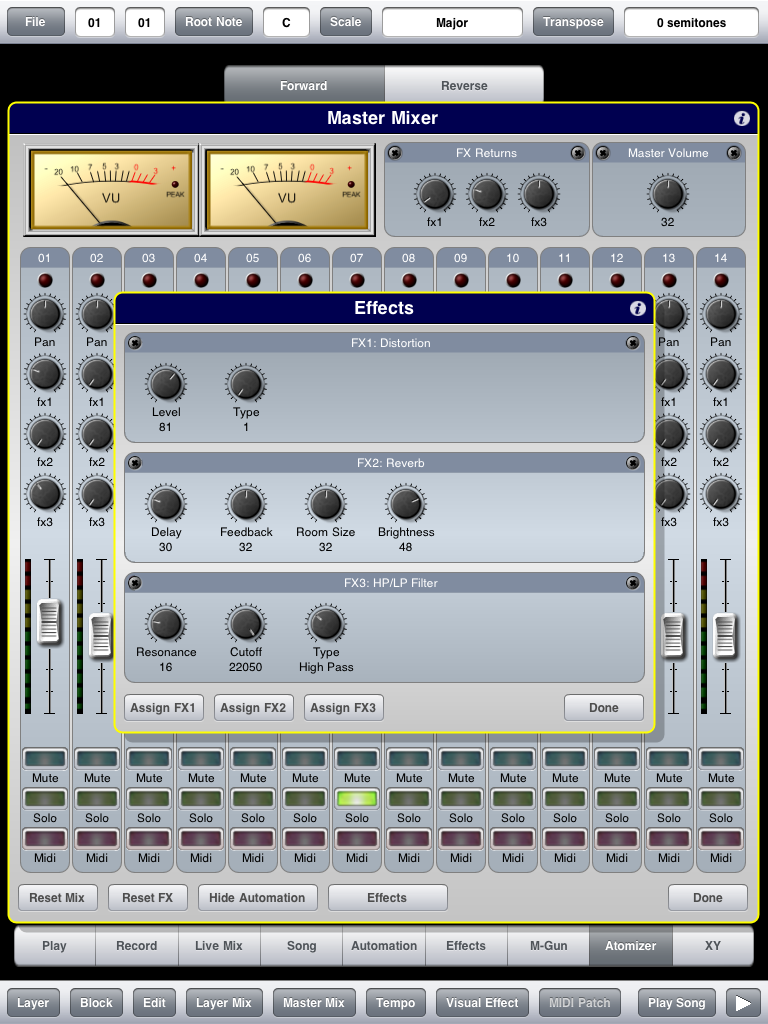
Task: Toggle Solo on channel 07
Action: pyautogui.click(x=357, y=799)
